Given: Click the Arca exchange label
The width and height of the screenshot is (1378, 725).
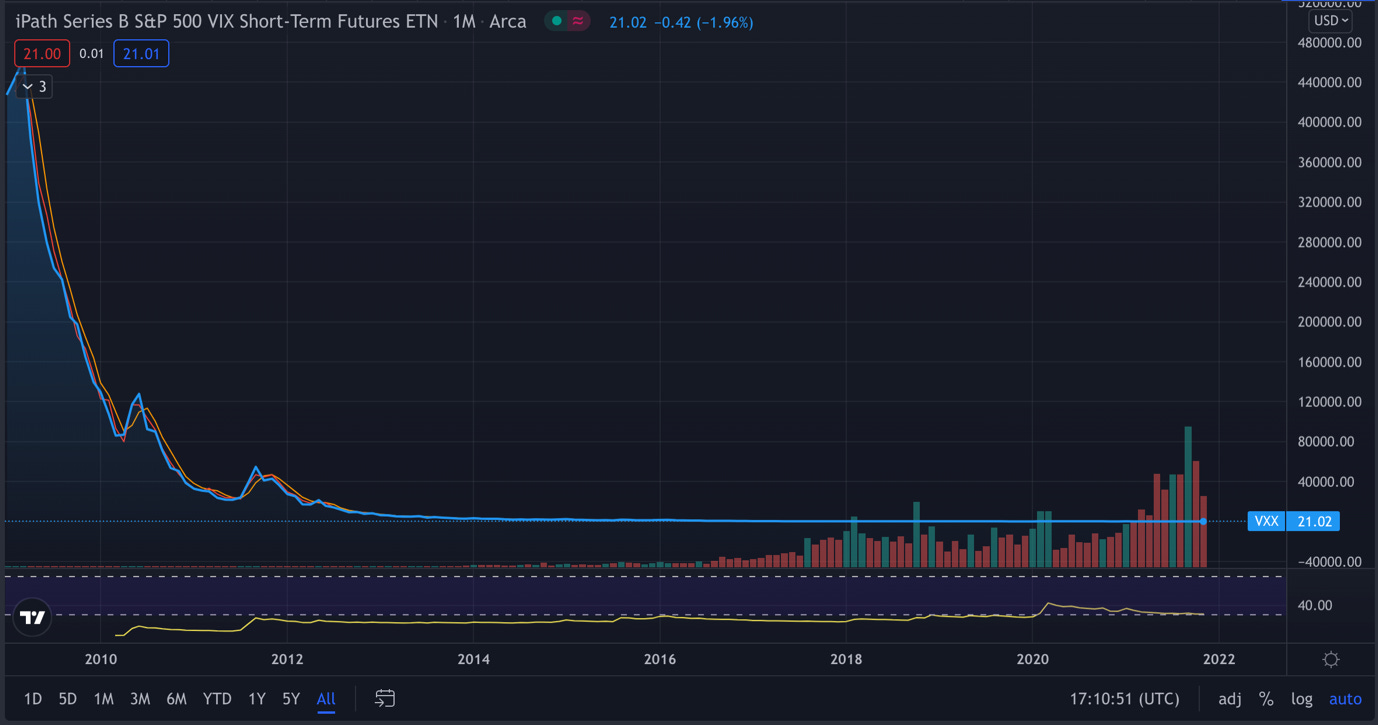Looking at the screenshot, I should 508,21.
